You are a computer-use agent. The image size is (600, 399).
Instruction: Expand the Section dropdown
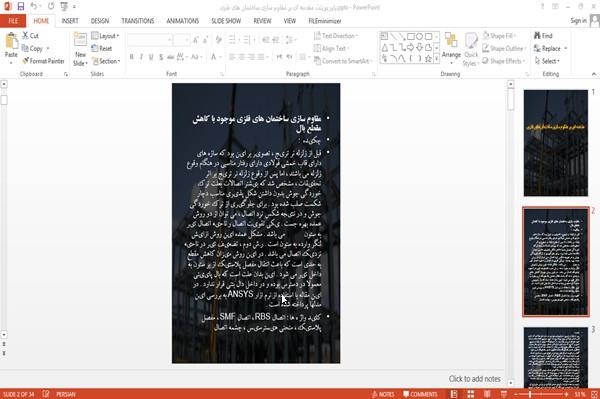coord(106,61)
